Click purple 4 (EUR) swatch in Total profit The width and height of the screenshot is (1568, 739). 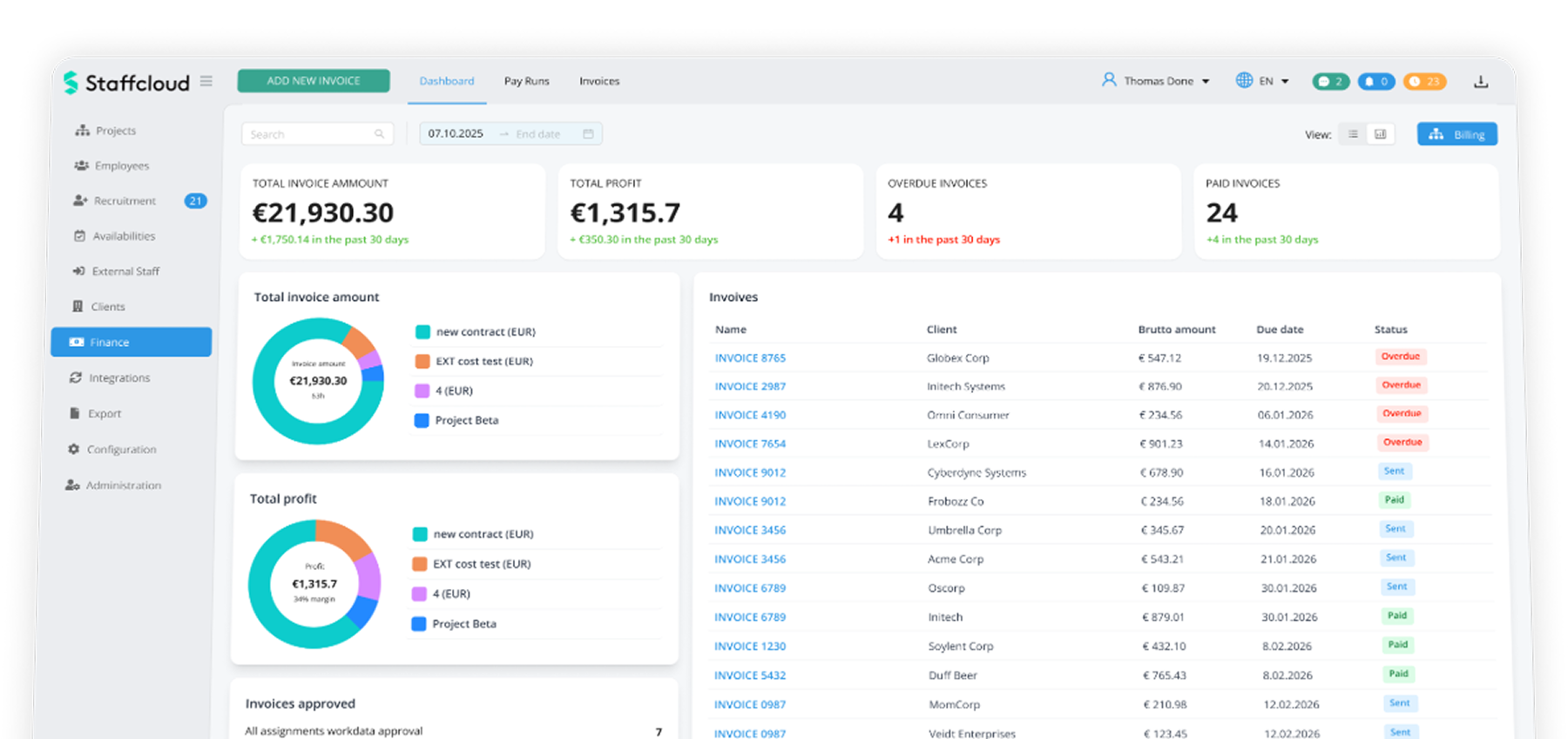(x=419, y=593)
